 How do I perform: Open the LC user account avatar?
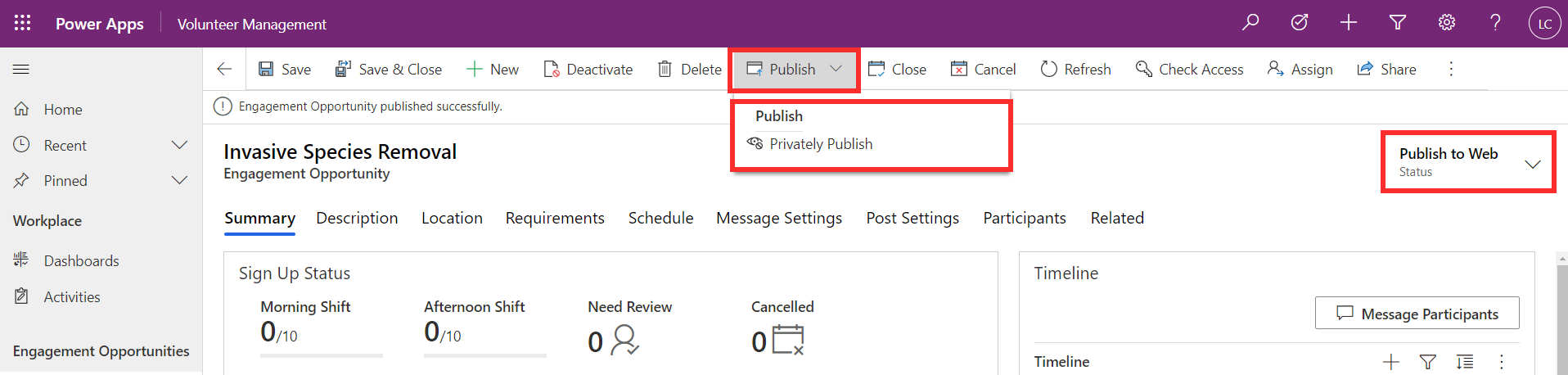click(1544, 23)
